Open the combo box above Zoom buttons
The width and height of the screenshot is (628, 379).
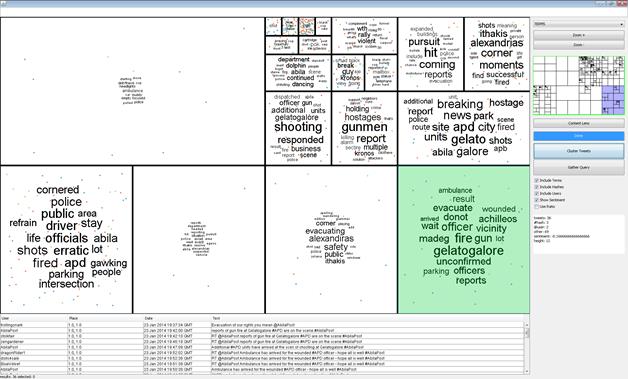[x=578, y=24]
